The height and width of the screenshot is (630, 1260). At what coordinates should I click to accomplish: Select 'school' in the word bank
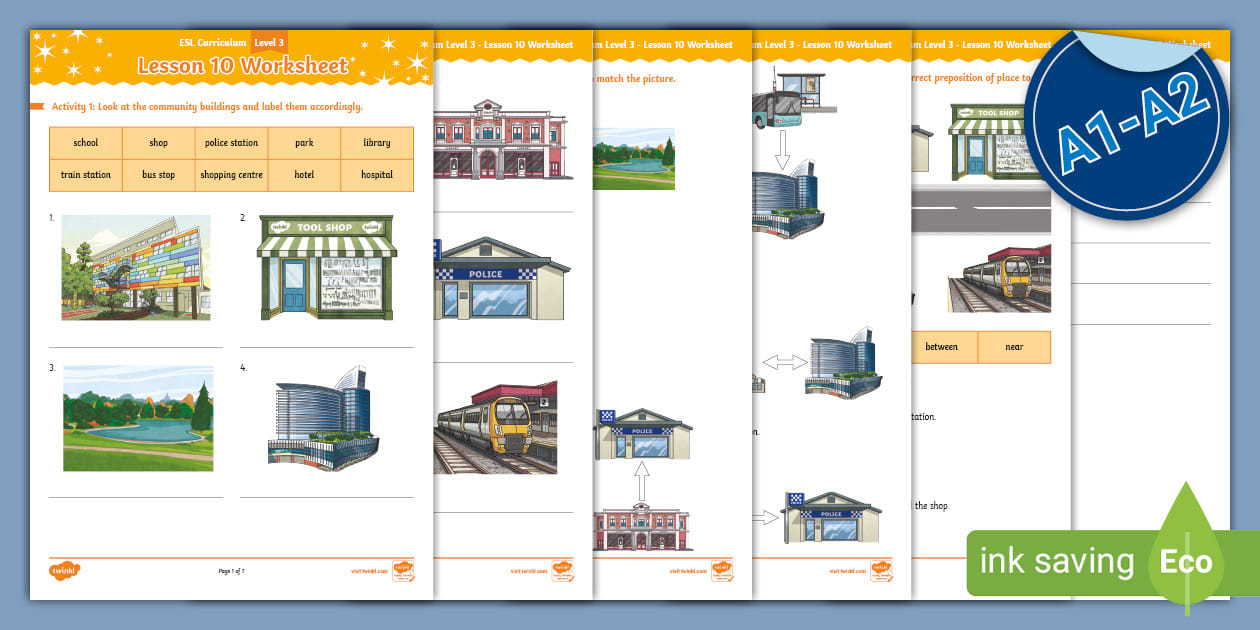pos(85,143)
